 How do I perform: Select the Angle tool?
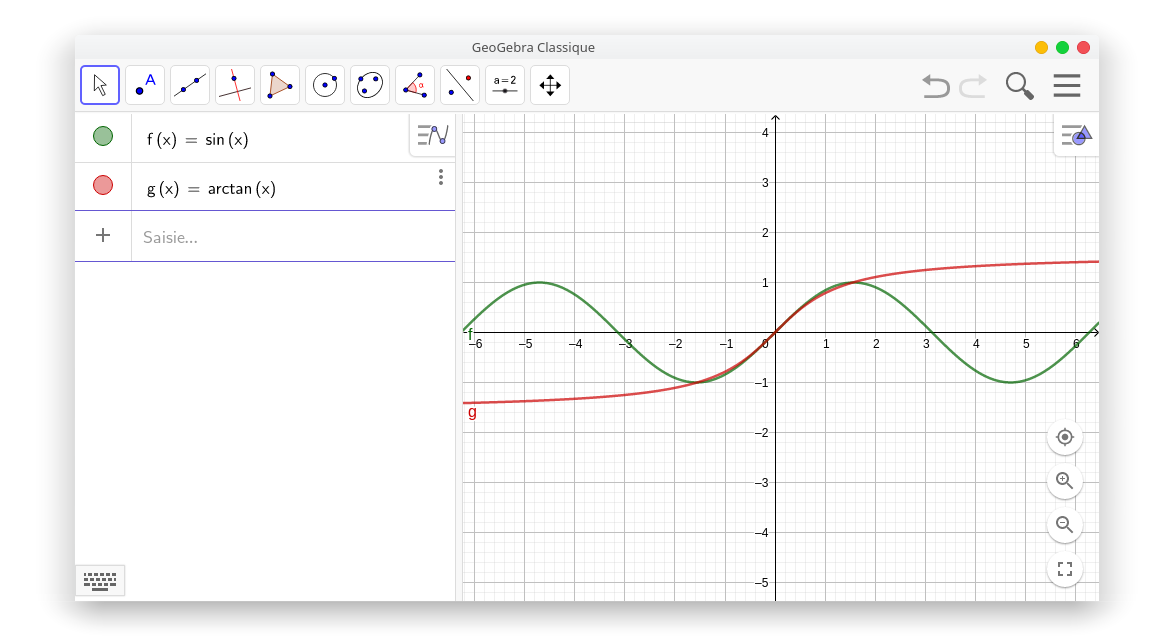click(415, 85)
